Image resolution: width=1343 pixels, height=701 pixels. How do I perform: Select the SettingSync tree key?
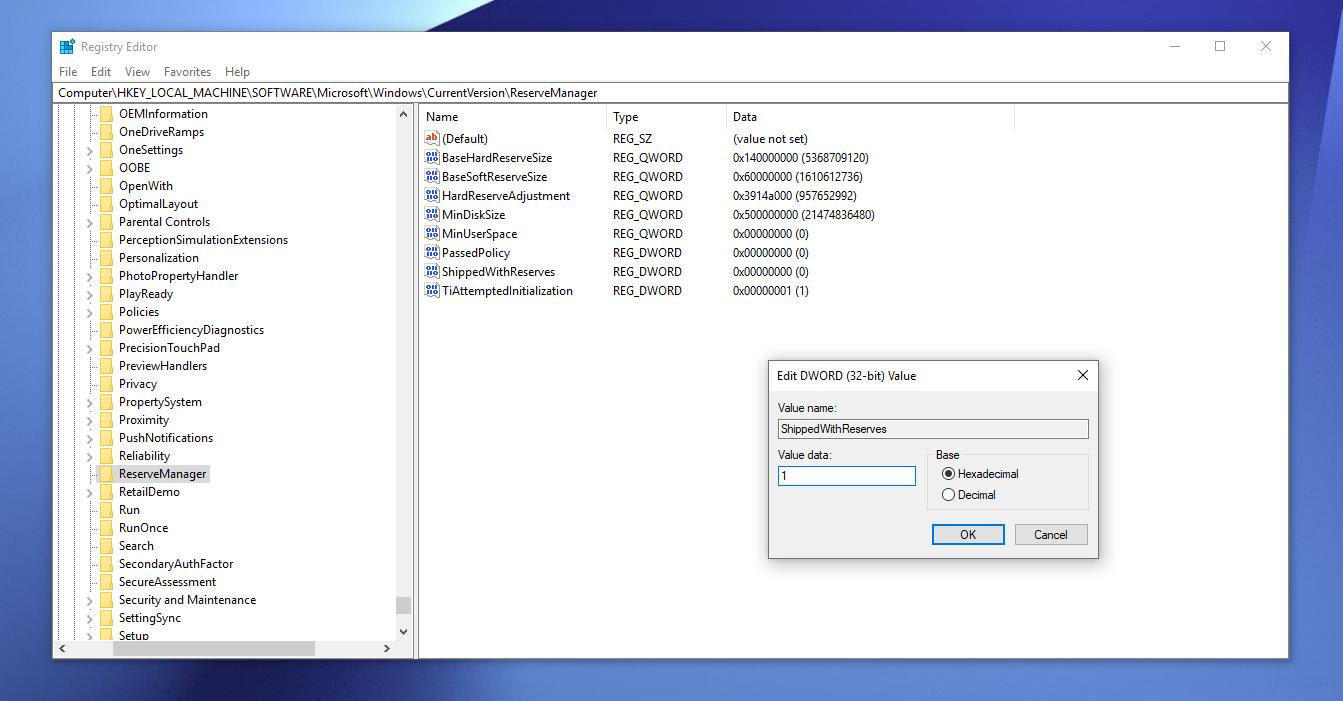tap(150, 618)
